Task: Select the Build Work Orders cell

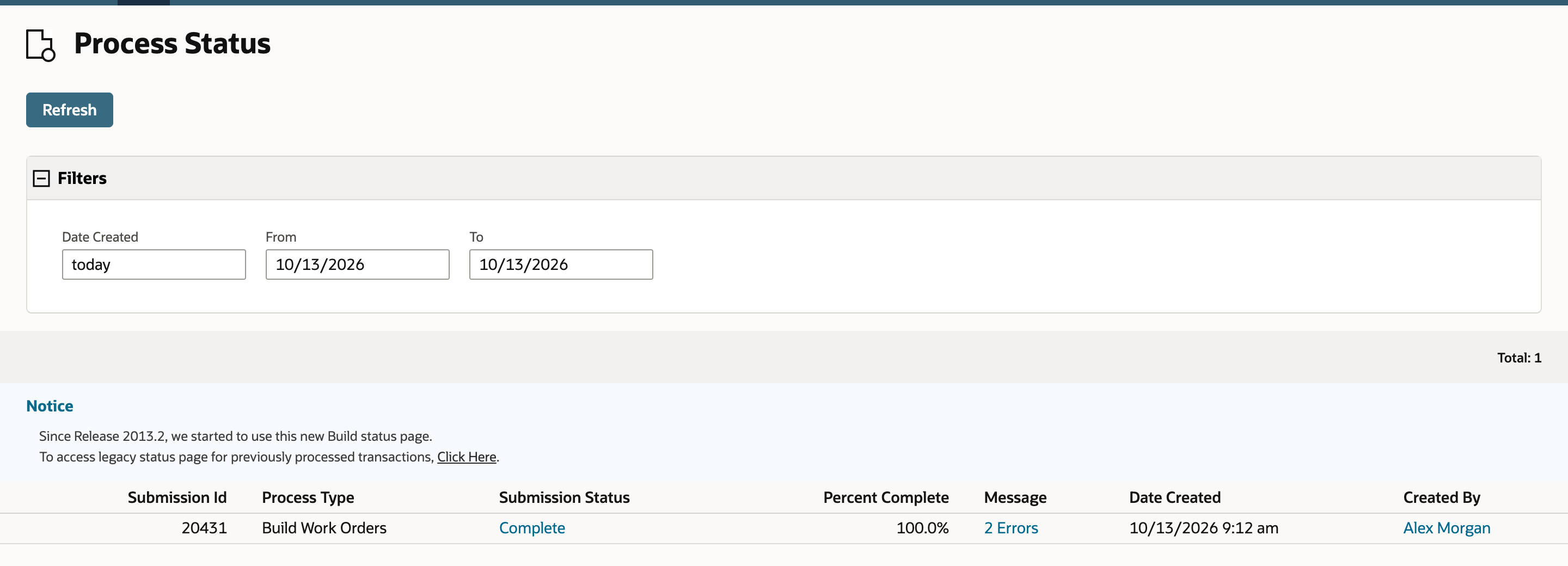Action: click(x=324, y=528)
